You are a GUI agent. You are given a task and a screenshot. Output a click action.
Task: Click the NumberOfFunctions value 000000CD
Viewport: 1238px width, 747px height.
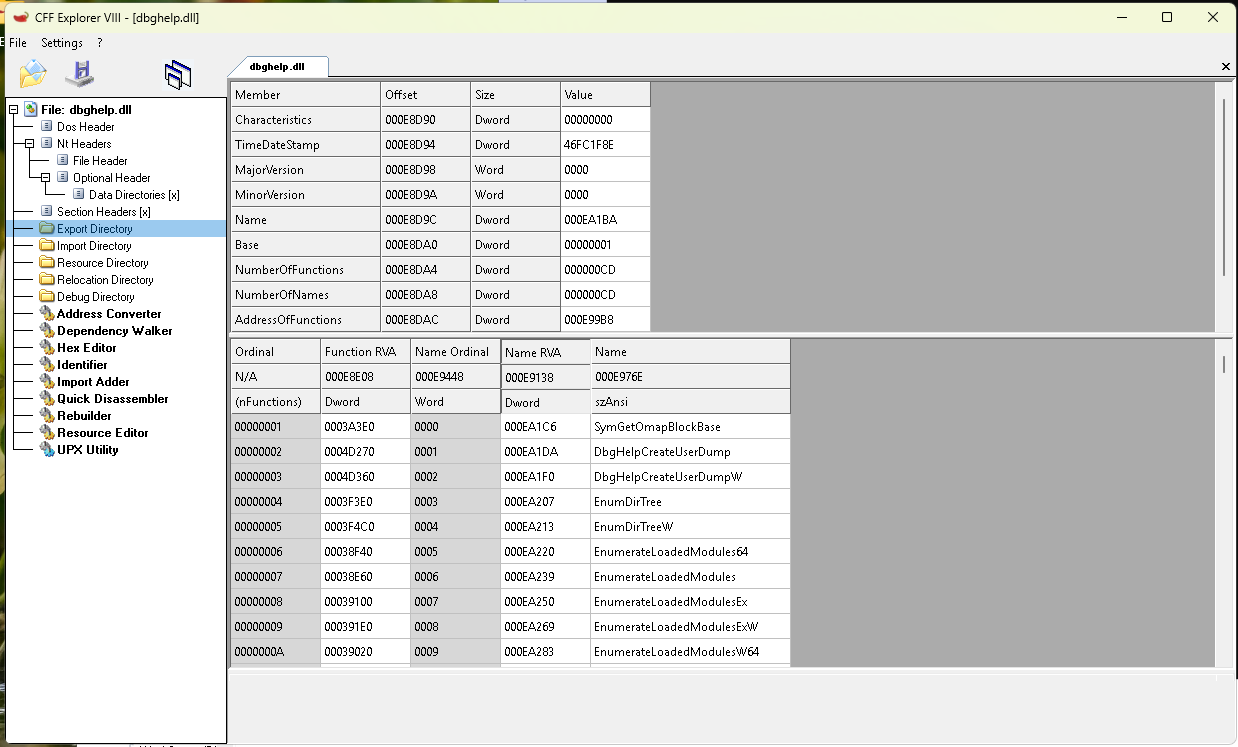click(x=606, y=269)
